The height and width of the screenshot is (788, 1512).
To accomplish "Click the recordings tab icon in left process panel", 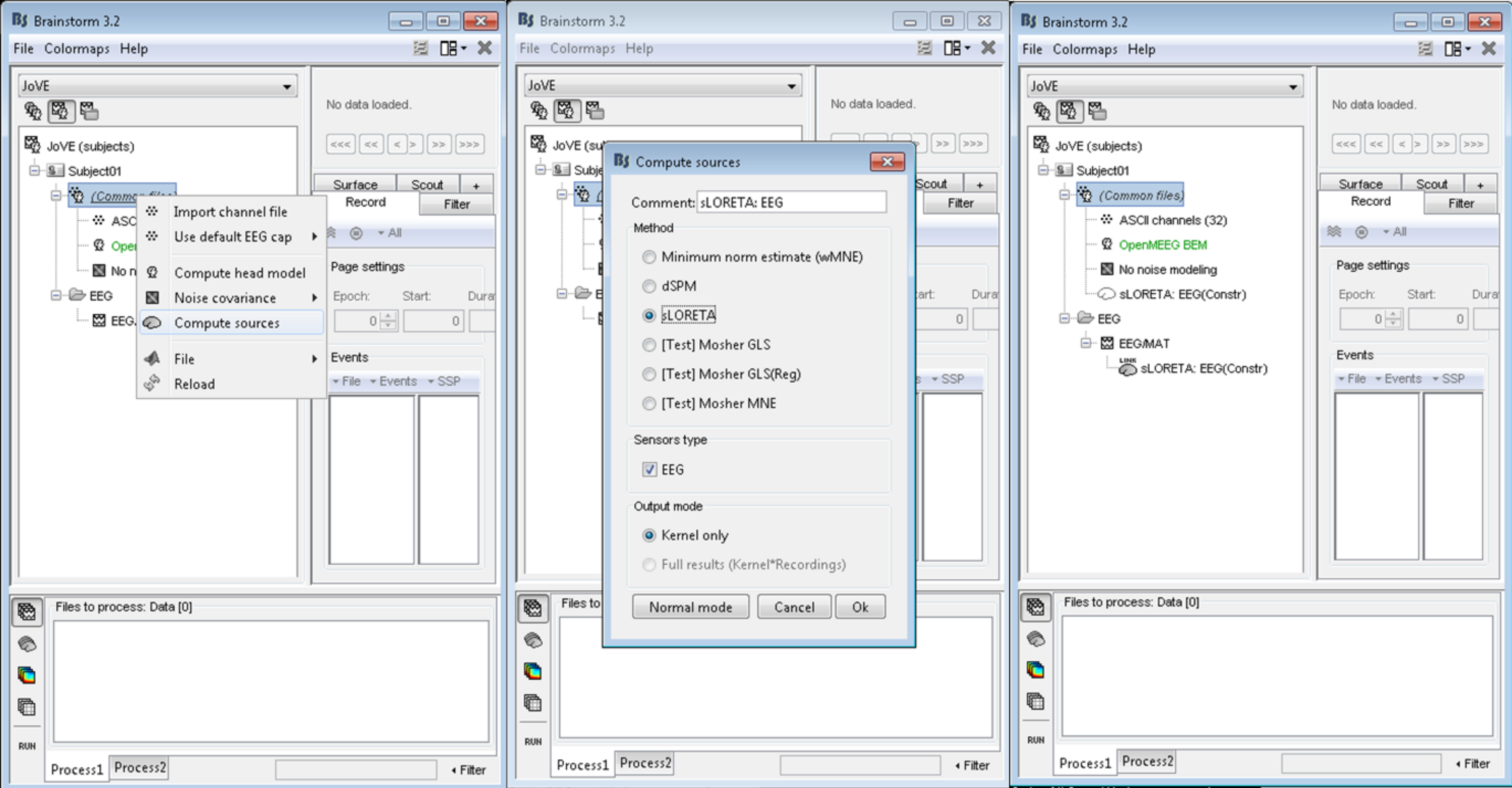I will [27, 612].
